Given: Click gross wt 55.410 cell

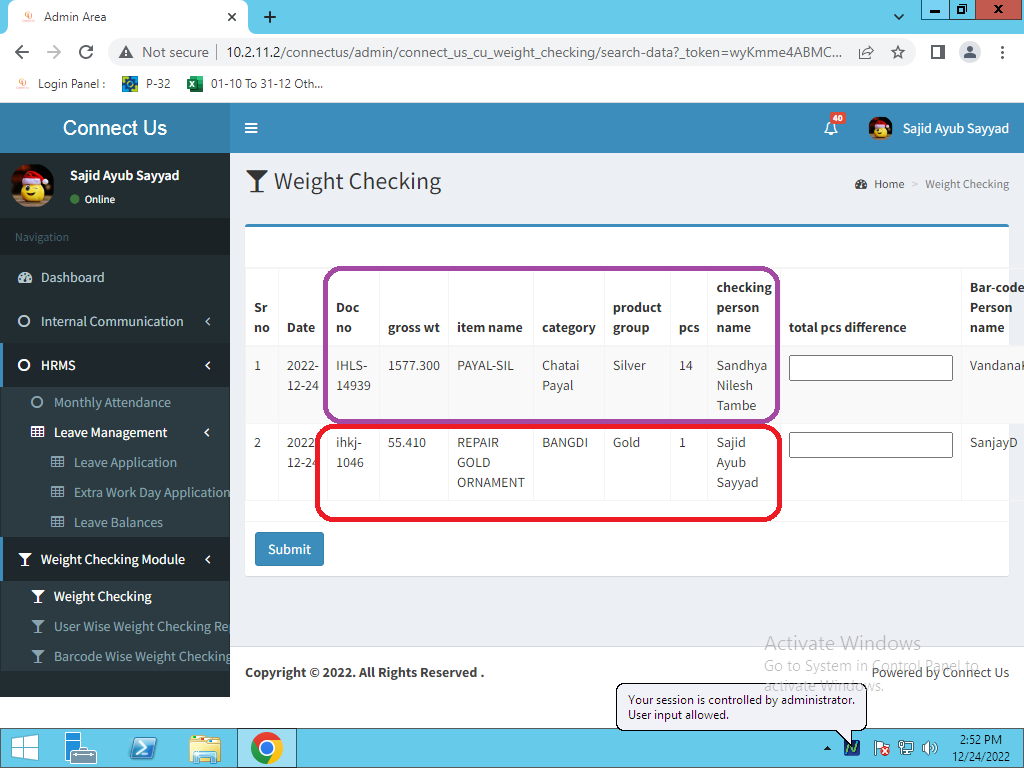Looking at the screenshot, I should [x=407, y=442].
